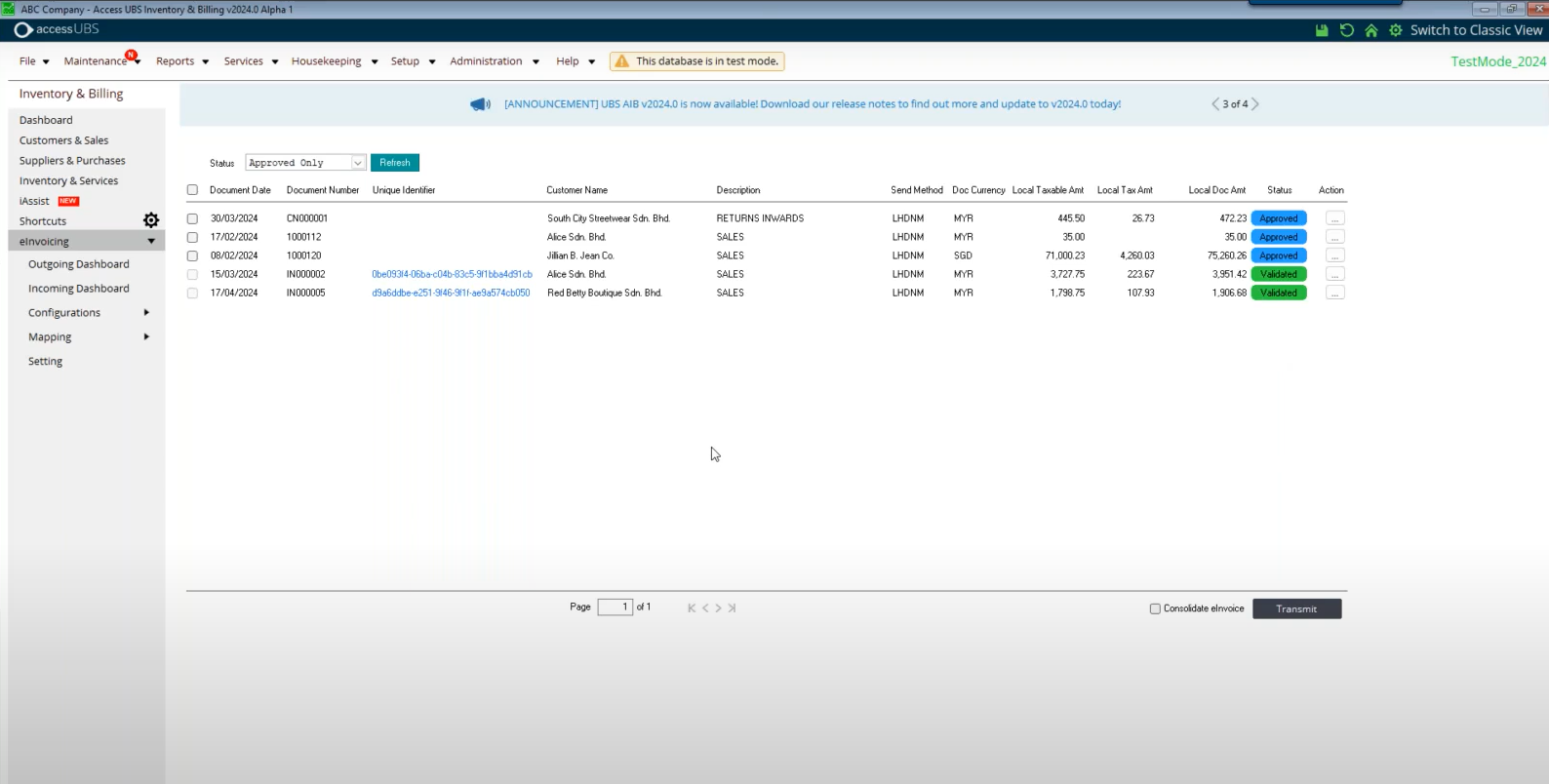Open unique identifier link for IN000005
The height and width of the screenshot is (784, 1549).
coord(451,294)
